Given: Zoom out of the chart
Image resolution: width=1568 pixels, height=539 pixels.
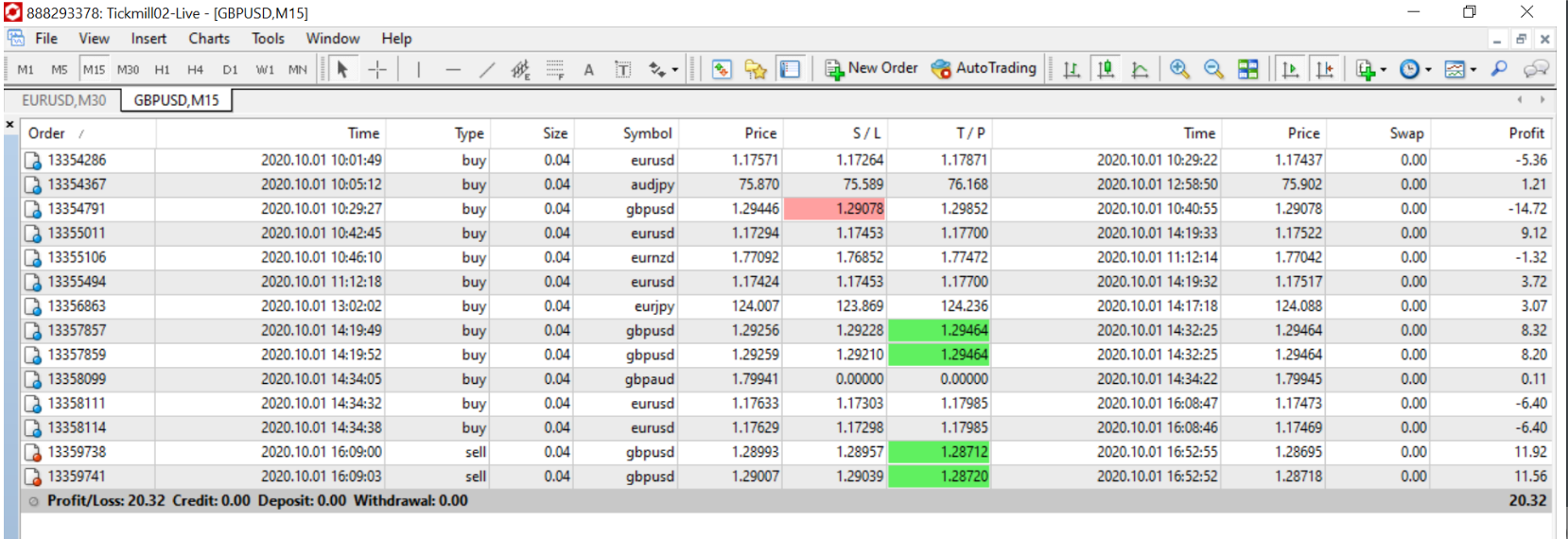Looking at the screenshot, I should 1213,69.
